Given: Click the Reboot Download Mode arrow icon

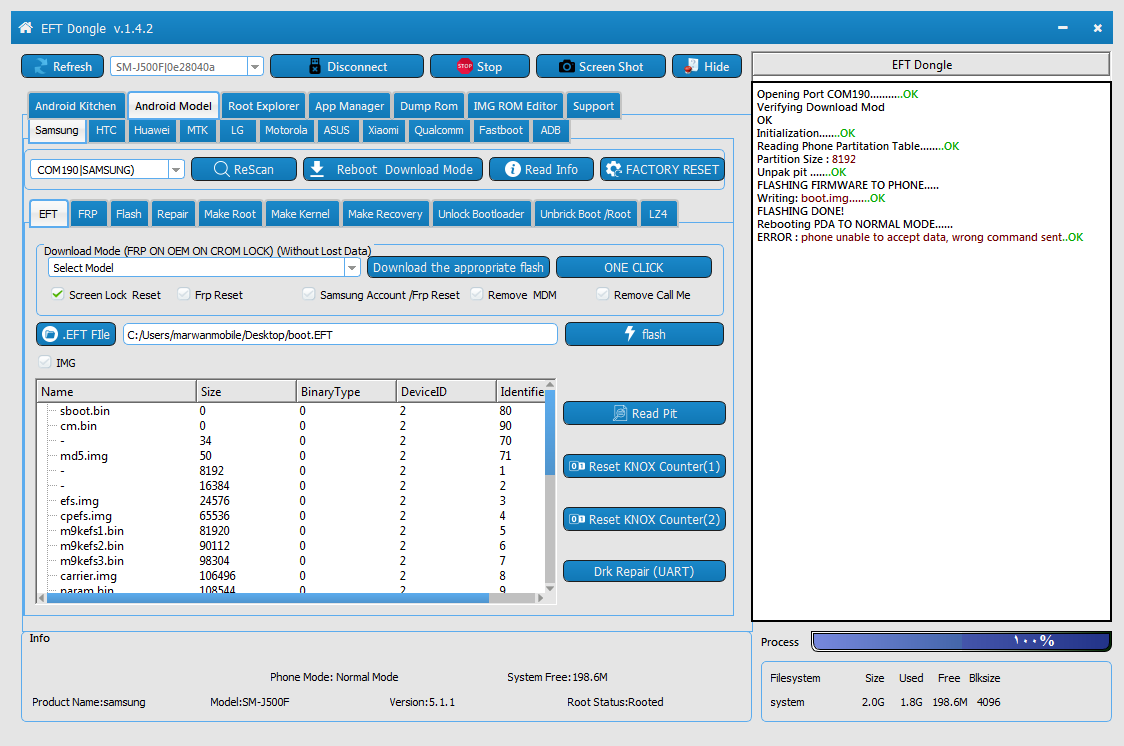Looking at the screenshot, I should pyautogui.click(x=318, y=169).
